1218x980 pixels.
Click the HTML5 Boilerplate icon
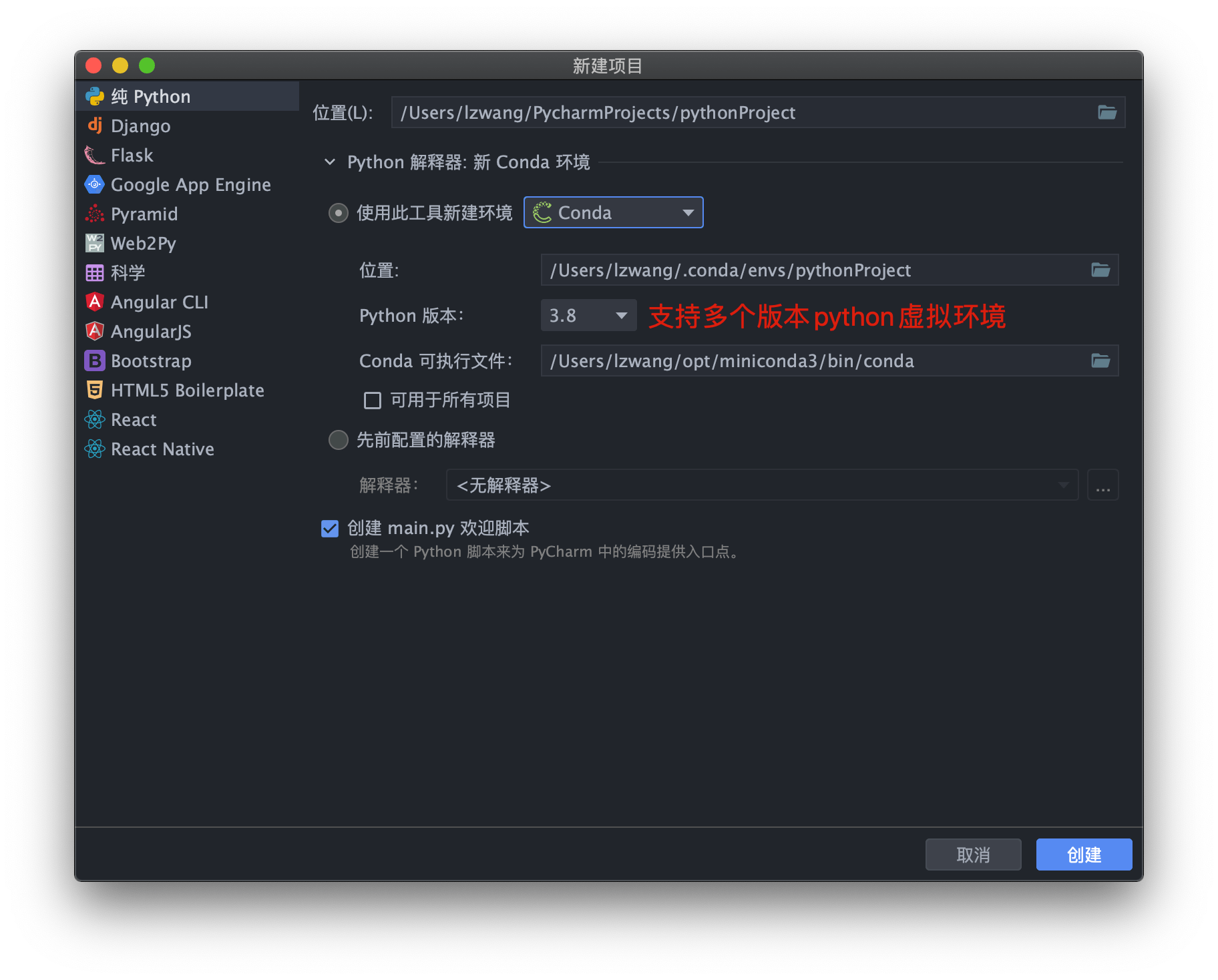[95, 390]
